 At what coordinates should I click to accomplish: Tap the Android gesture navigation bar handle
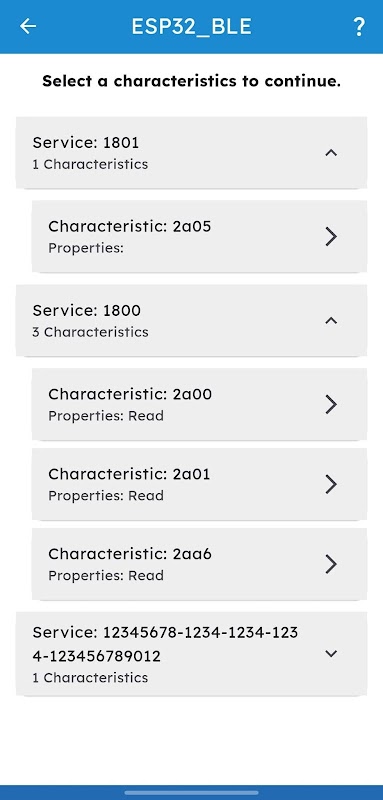point(191,793)
